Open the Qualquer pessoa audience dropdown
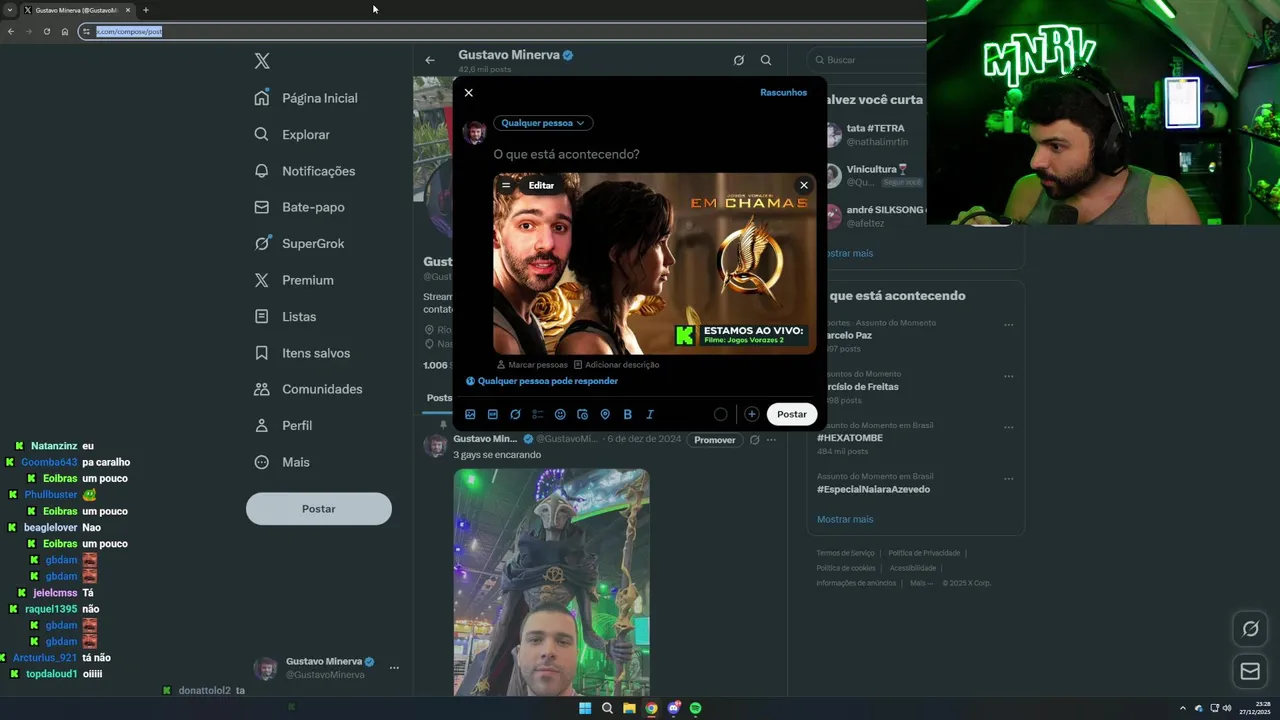 [x=543, y=123]
